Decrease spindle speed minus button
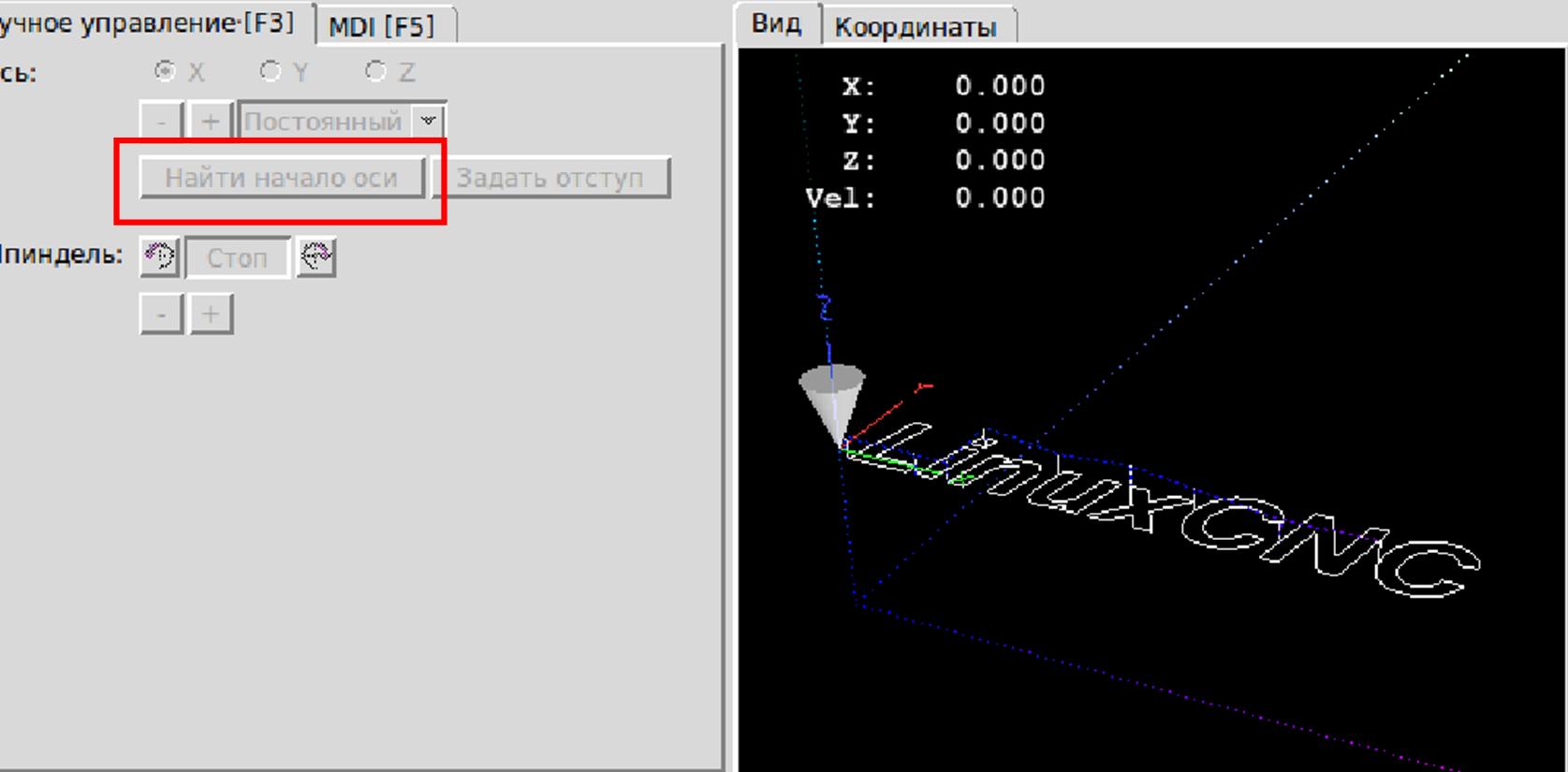The height and width of the screenshot is (772, 1568). [161, 314]
